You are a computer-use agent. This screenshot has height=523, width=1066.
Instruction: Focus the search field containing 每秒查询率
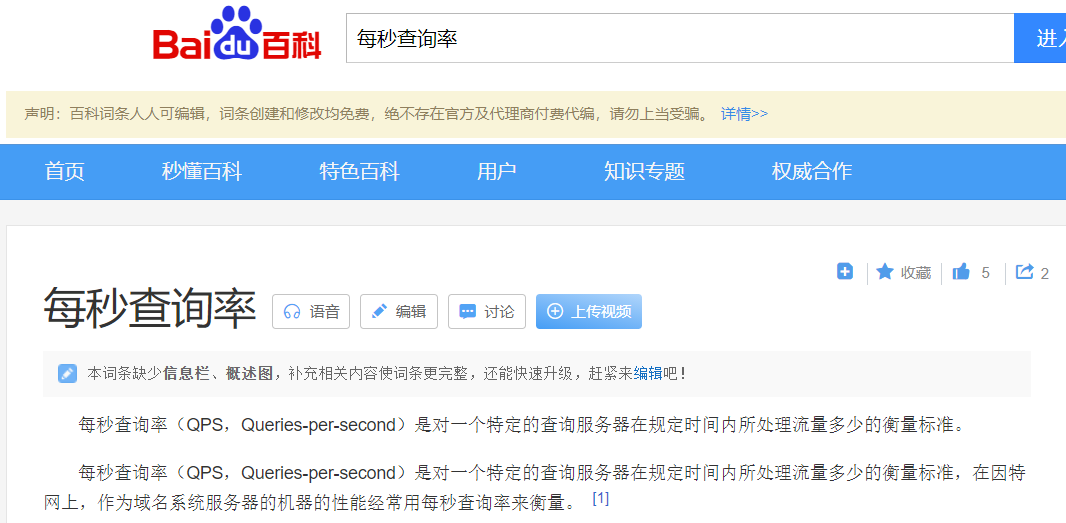(680, 39)
